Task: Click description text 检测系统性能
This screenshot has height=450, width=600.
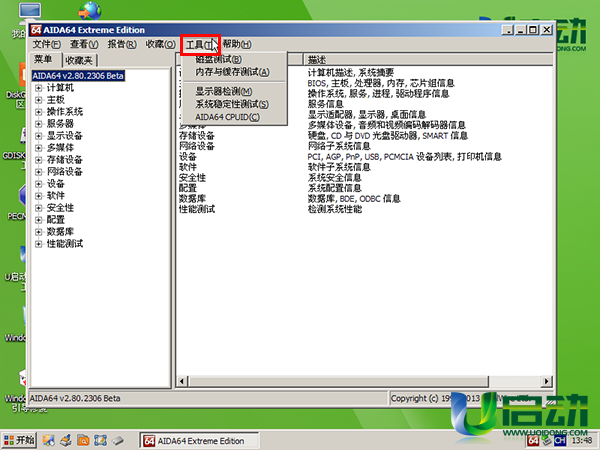Action: pos(335,209)
